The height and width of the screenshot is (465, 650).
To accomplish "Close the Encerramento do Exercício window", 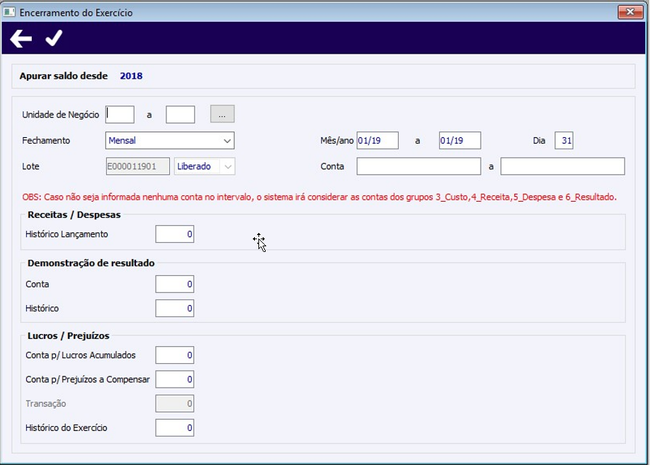I will click(630, 12).
